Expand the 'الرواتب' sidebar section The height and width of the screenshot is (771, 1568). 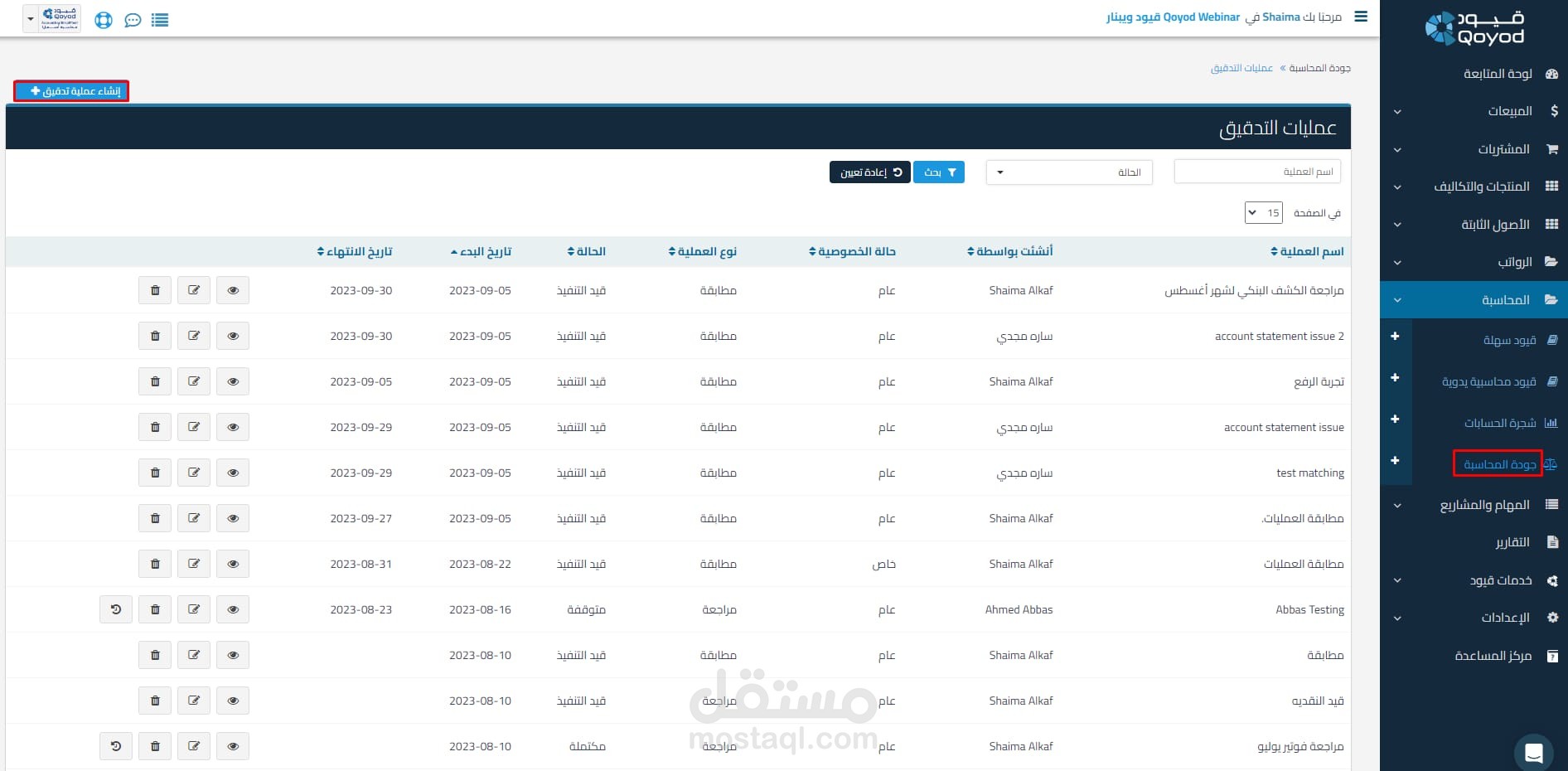click(1474, 262)
